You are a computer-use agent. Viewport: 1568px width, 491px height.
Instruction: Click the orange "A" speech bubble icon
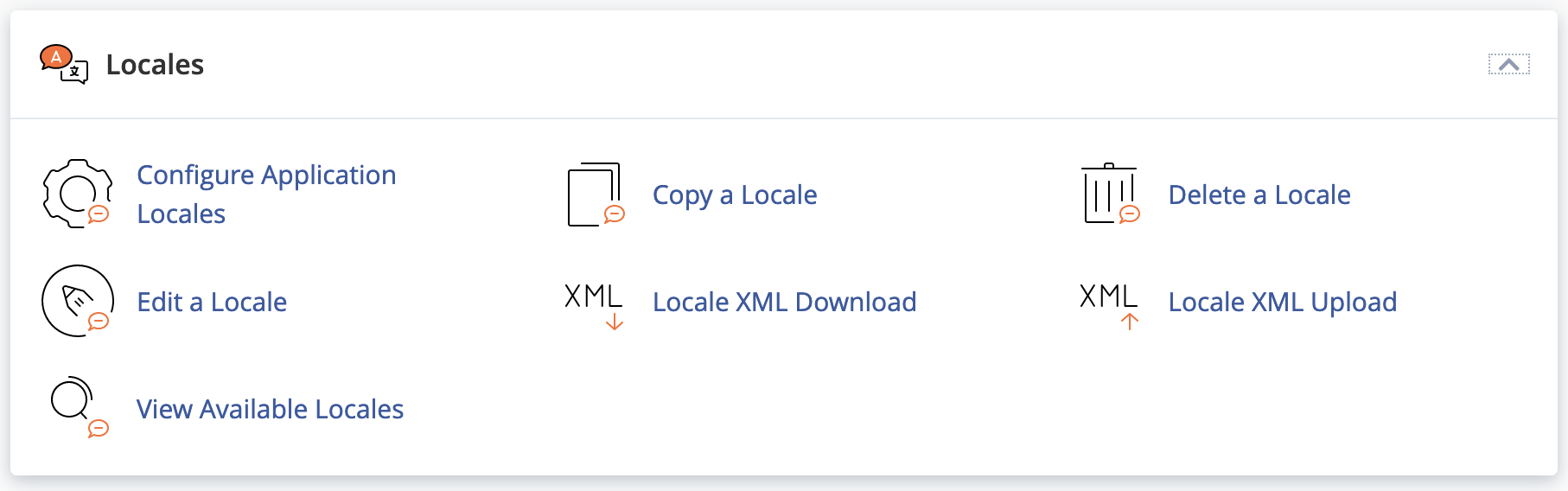(55, 57)
